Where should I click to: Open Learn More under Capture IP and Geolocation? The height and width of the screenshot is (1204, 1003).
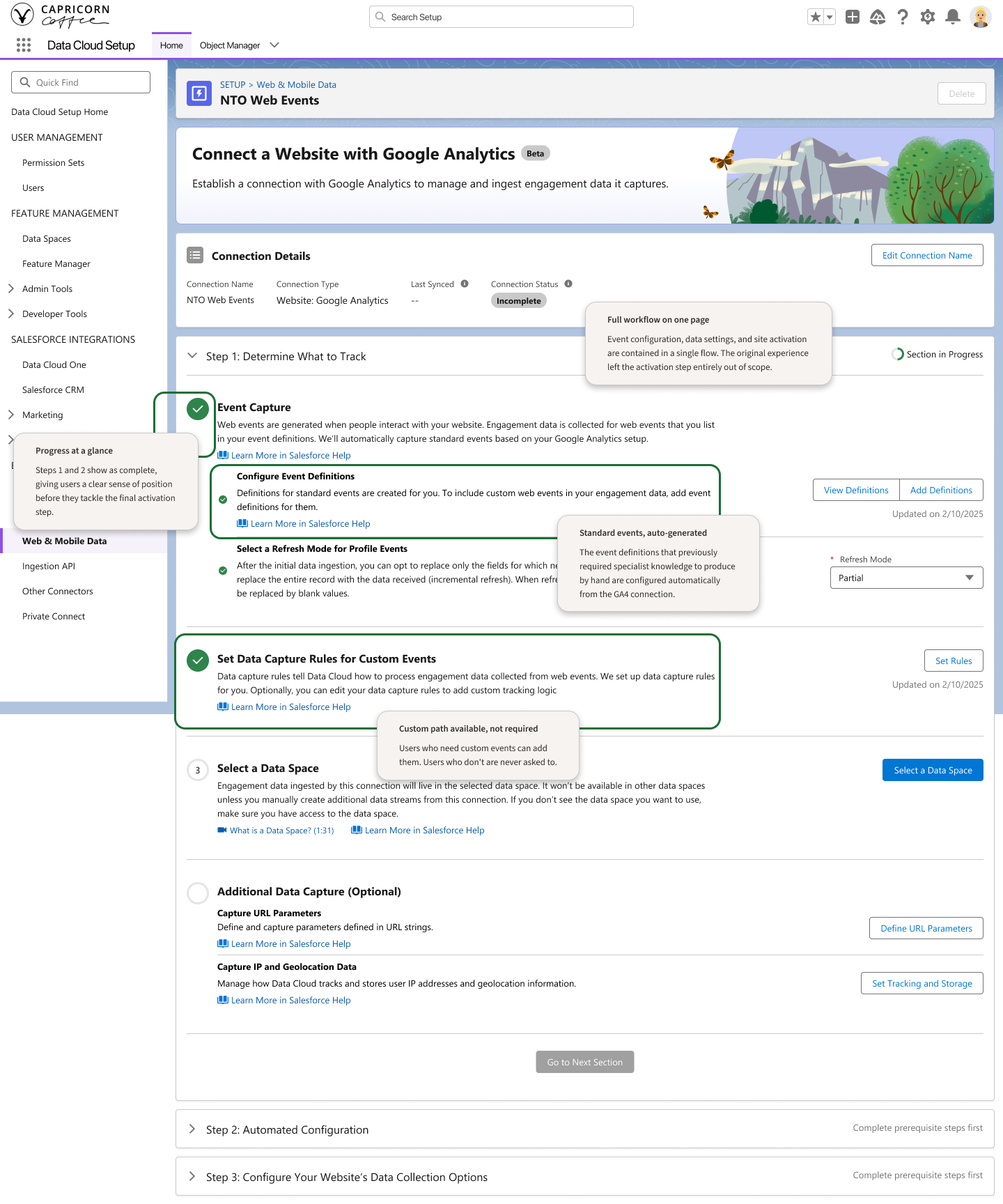tap(284, 1000)
